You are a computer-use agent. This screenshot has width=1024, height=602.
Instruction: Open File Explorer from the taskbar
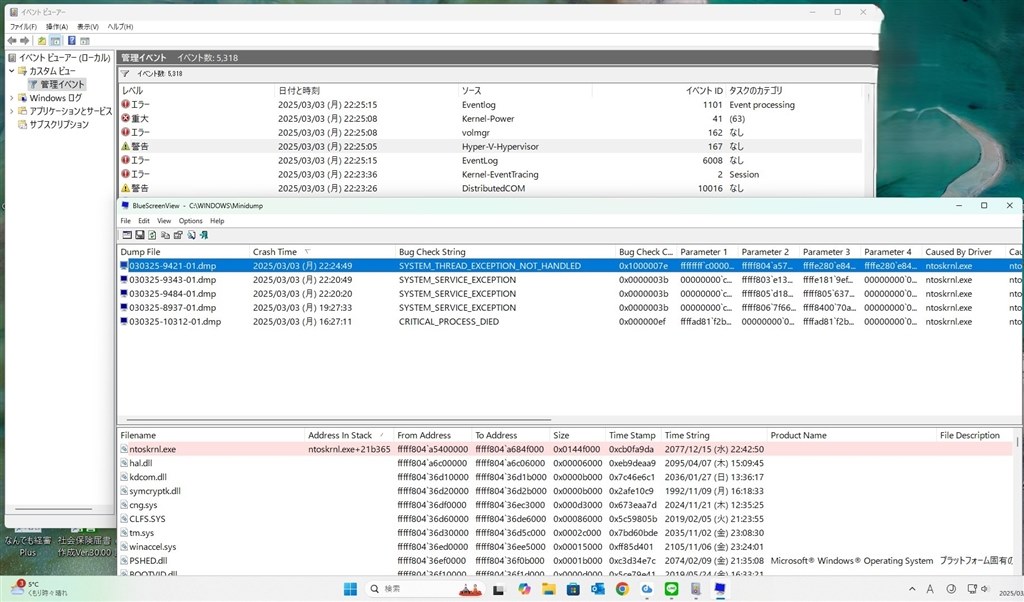[x=549, y=589]
